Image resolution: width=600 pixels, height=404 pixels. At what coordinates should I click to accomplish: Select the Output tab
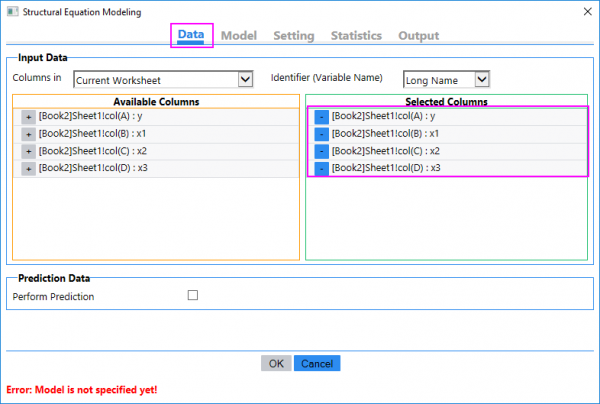418,36
